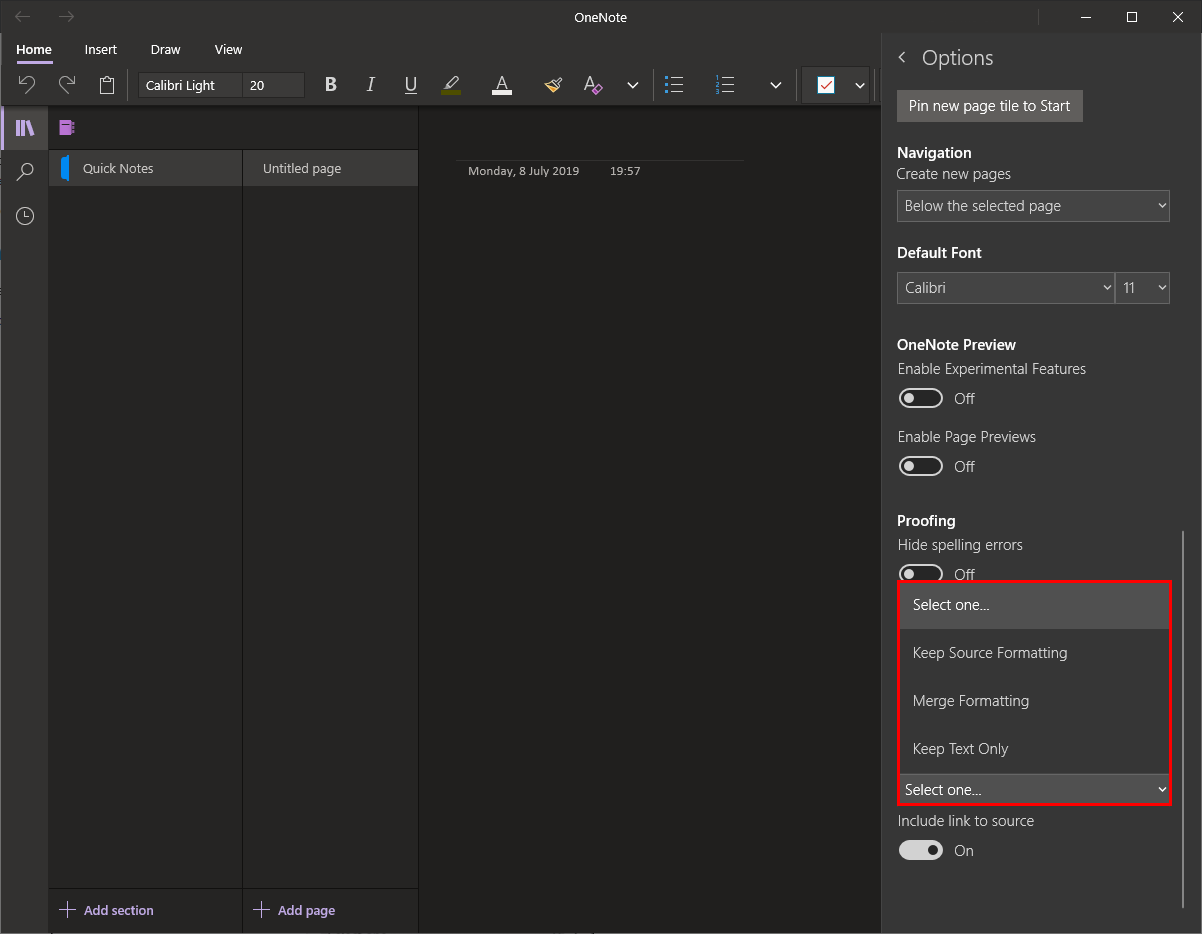Clear formatting with eraser icon
This screenshot has width=1202, height=934.
593,85
